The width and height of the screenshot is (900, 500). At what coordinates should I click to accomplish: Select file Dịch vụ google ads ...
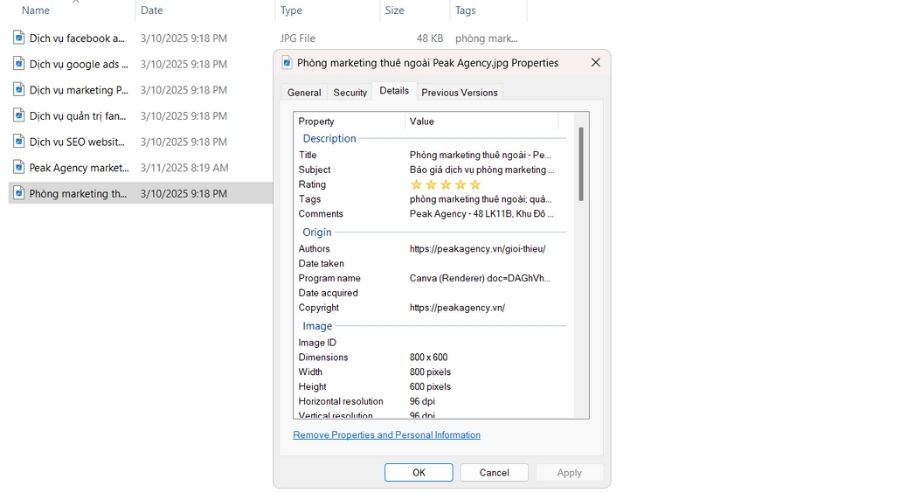(x=79, y=64)
